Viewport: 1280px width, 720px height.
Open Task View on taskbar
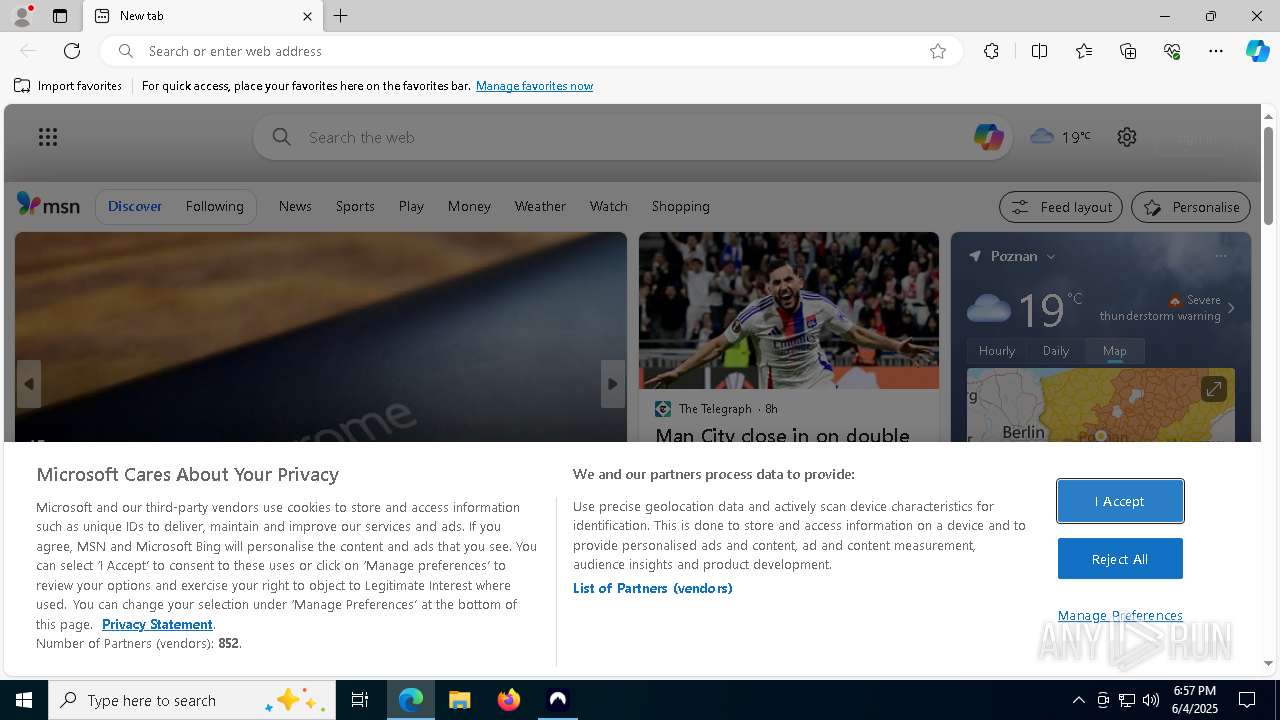click(x=360, y=700)
